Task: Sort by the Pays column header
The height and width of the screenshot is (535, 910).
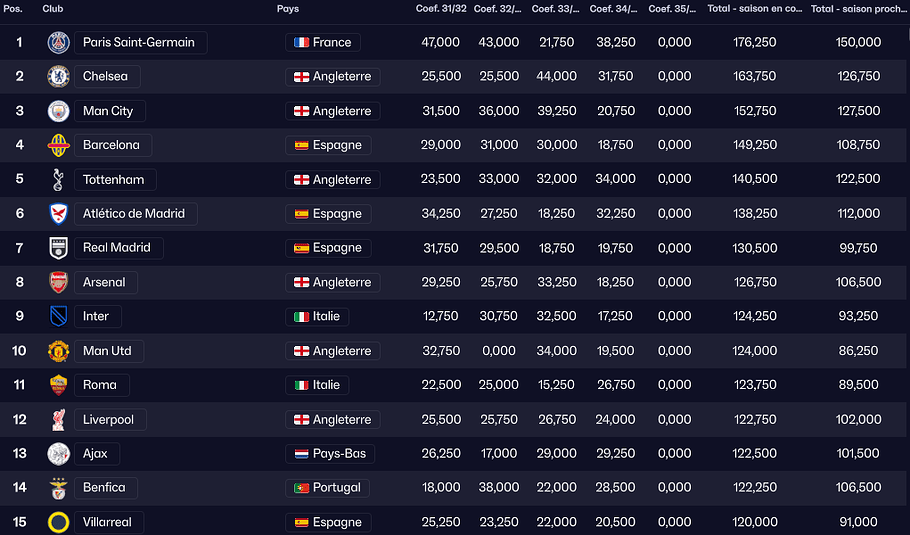Action: 287,9
